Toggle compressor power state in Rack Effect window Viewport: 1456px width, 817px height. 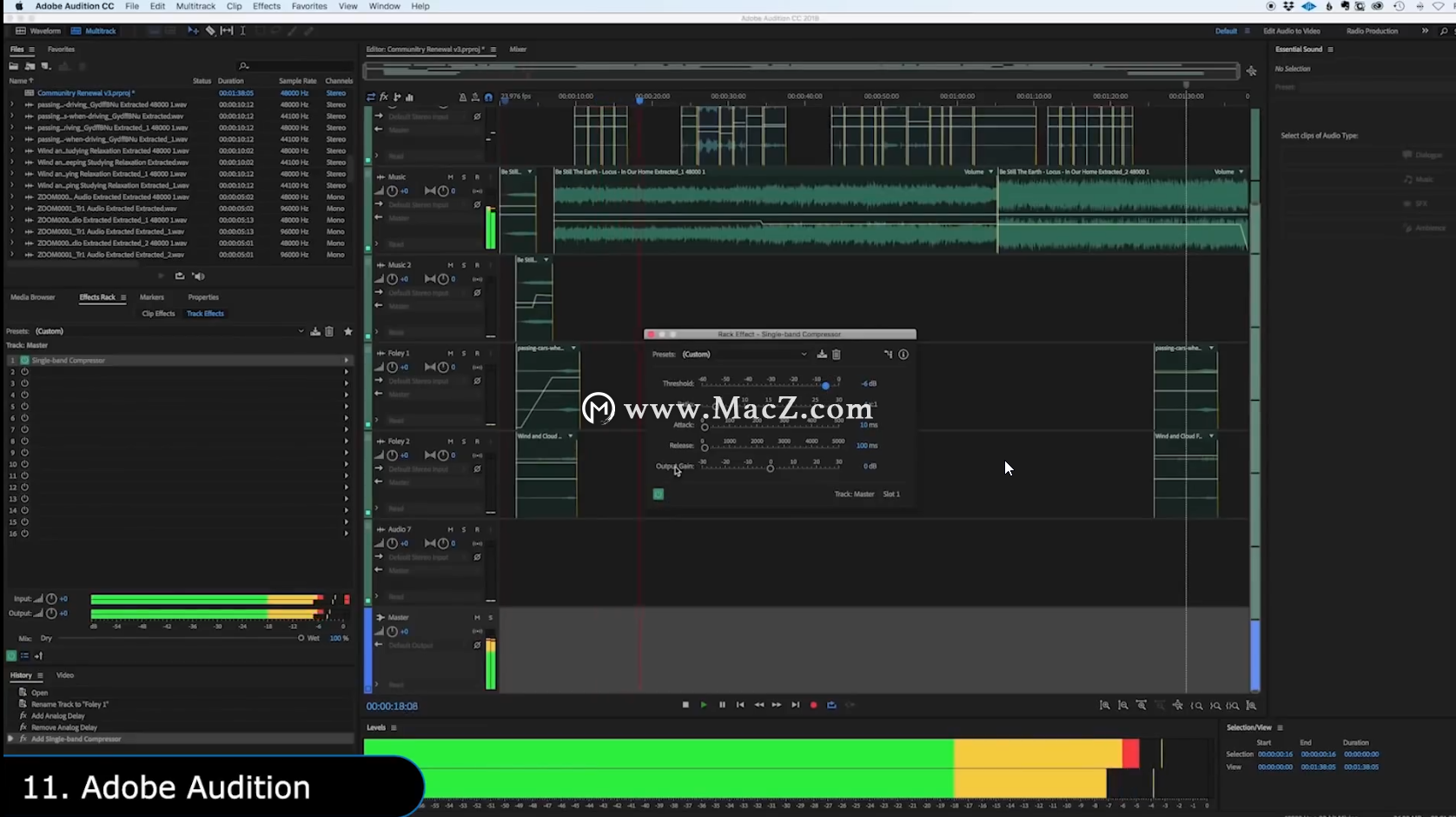click(x=659, y=494)
